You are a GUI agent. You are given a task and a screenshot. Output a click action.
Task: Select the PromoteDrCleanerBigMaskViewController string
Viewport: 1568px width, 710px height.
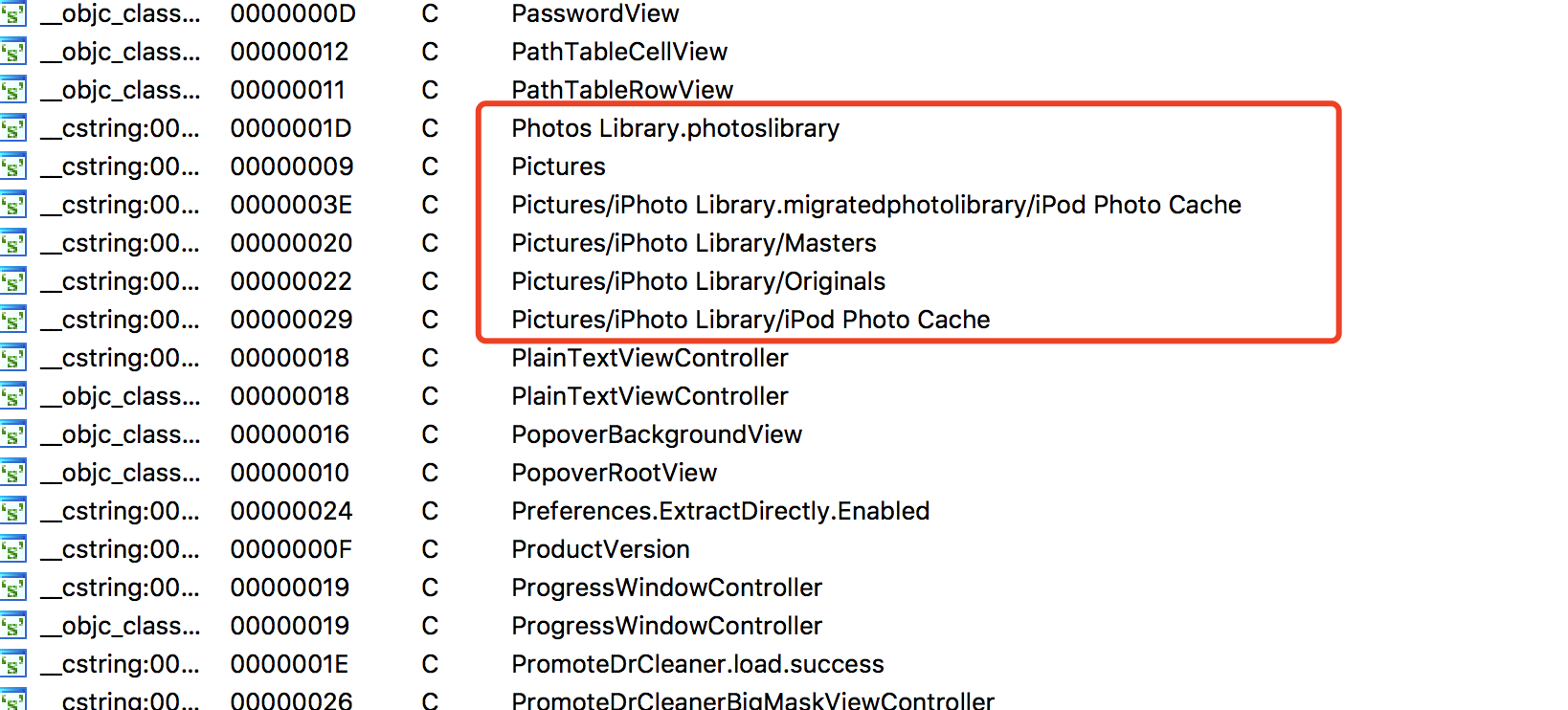tap(752, 700)
